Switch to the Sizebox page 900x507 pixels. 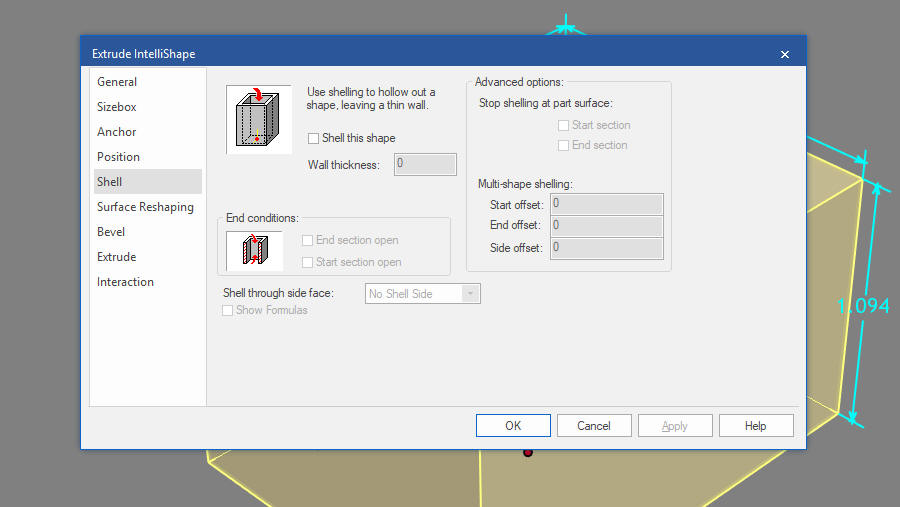[148, 107]
